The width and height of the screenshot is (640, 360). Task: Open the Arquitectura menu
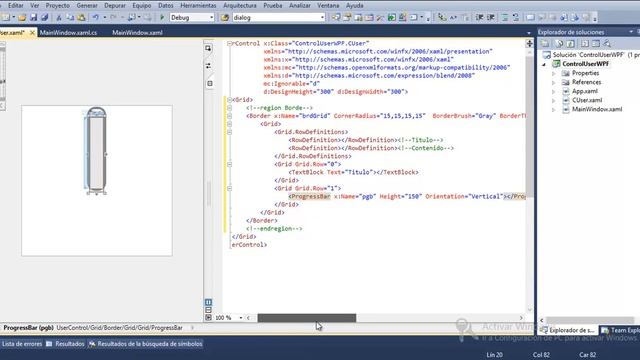240,6
